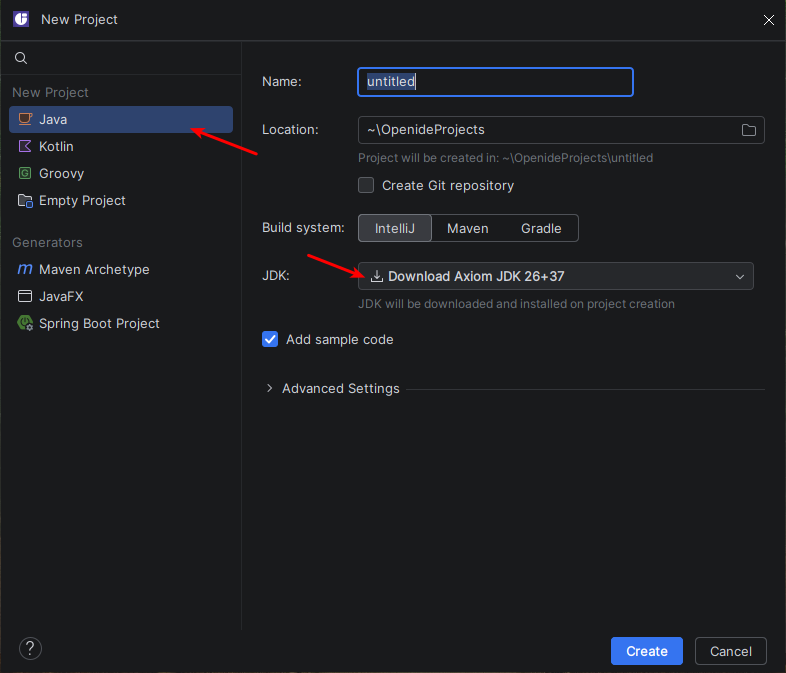Viewport: 786px width, 673px height.
Task: Open the JDK dropdown arrow
Action: tap(739, 277)
